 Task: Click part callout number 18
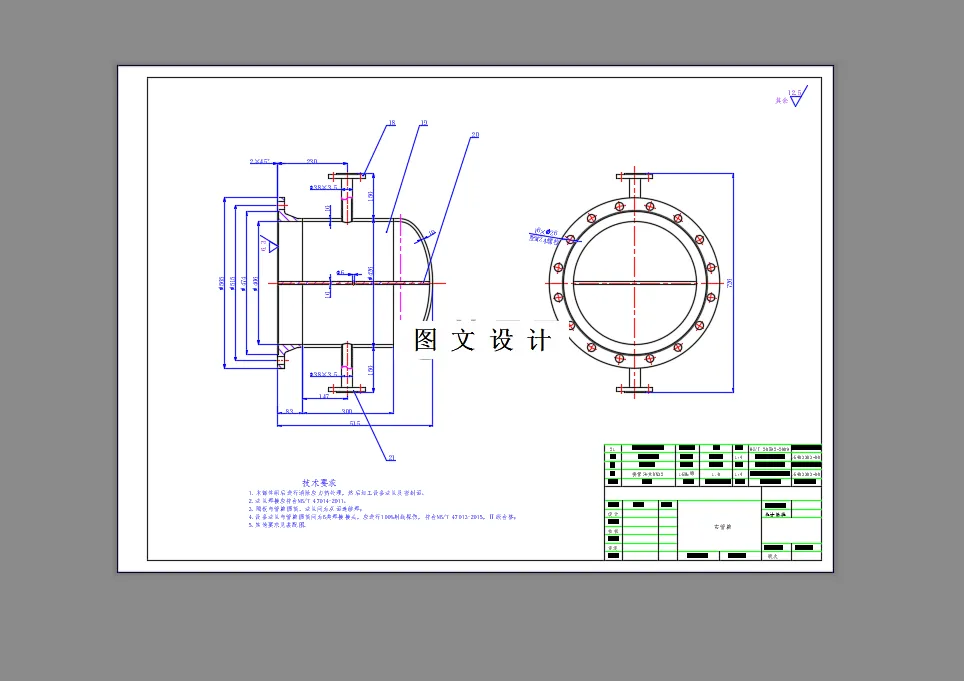coord(392,123)
